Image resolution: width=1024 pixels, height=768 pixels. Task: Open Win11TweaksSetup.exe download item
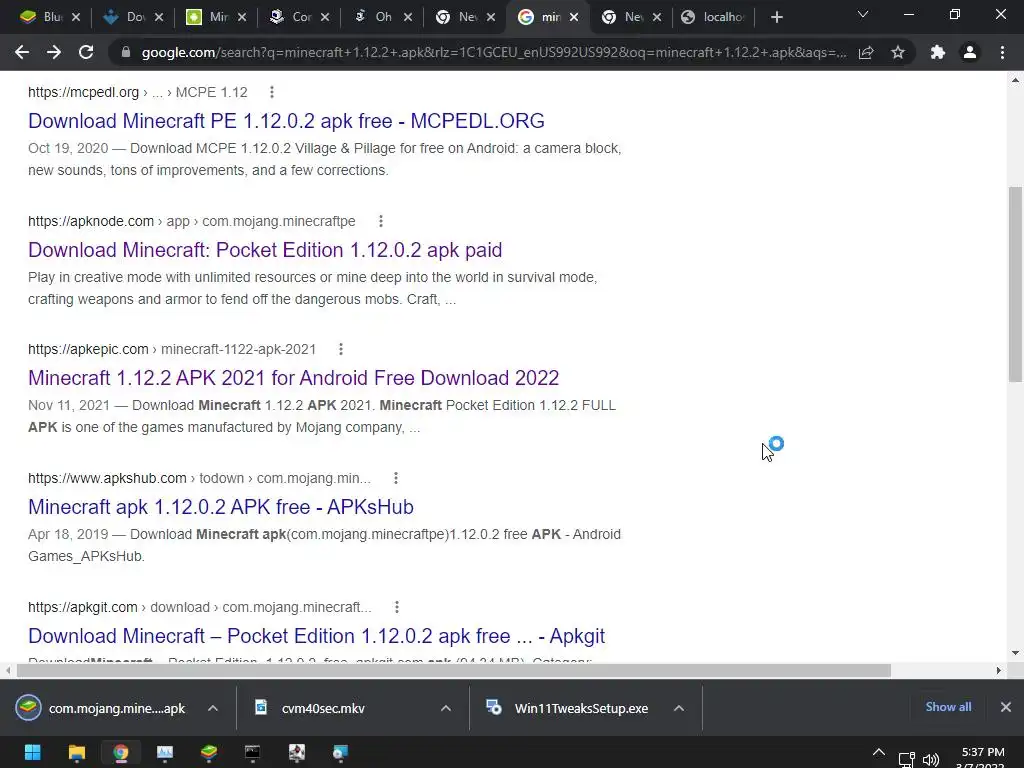click(x=568, y=708)
